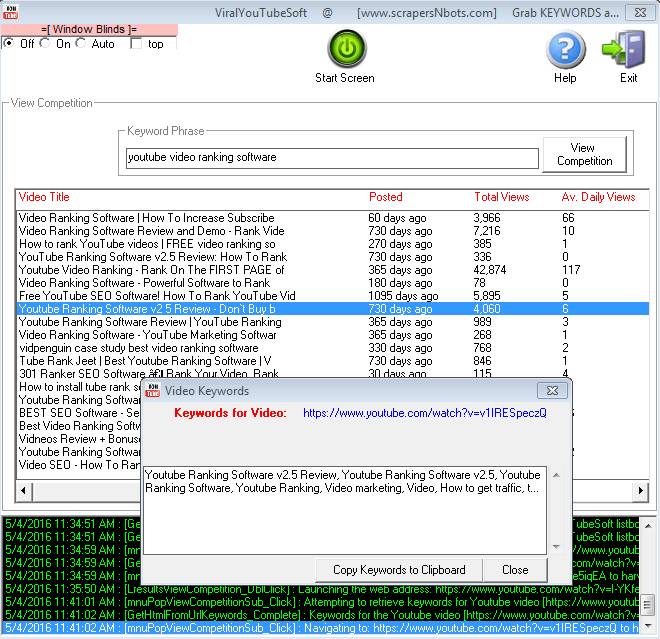Sort by the Total Views column header

(502, 197)
